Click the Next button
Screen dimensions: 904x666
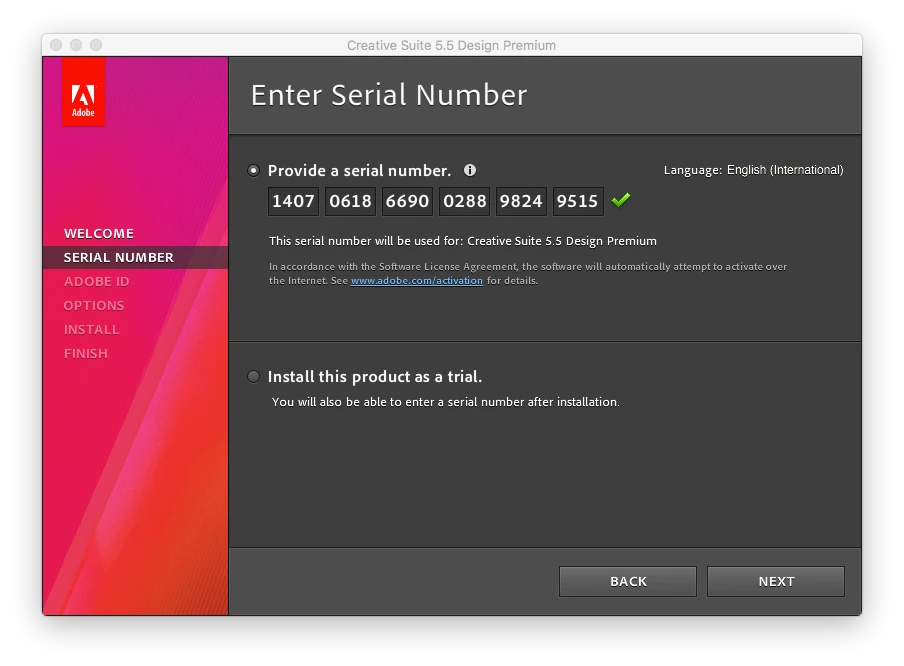point(776,581)
